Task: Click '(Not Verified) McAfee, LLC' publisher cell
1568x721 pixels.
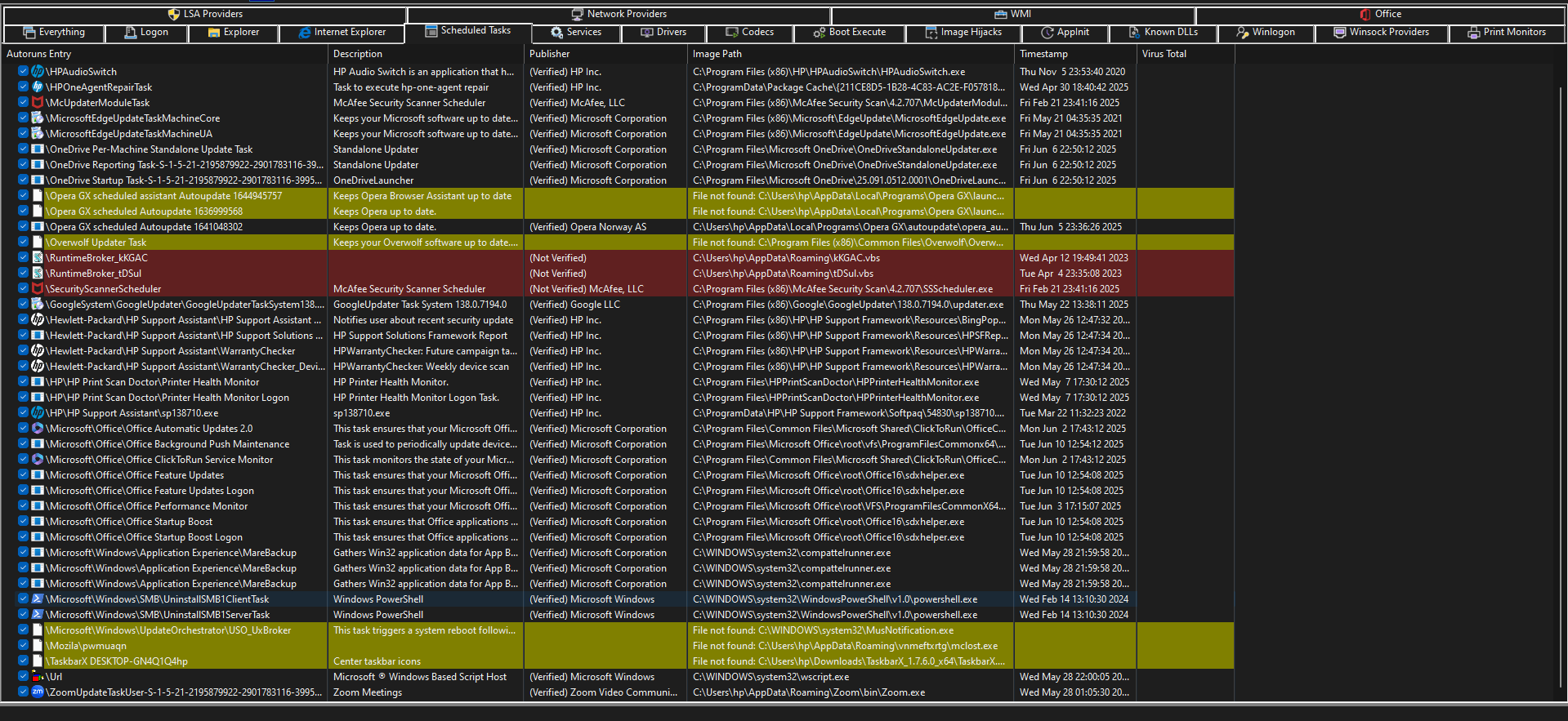Action: [x=605, y=289]
